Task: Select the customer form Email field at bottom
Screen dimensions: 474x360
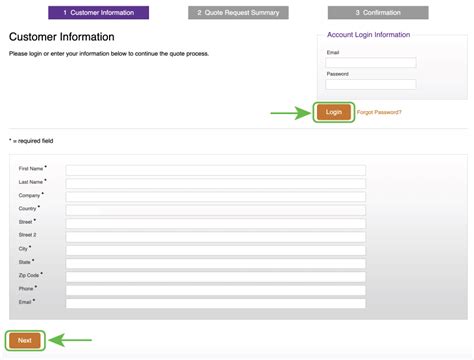Action: 216,304
